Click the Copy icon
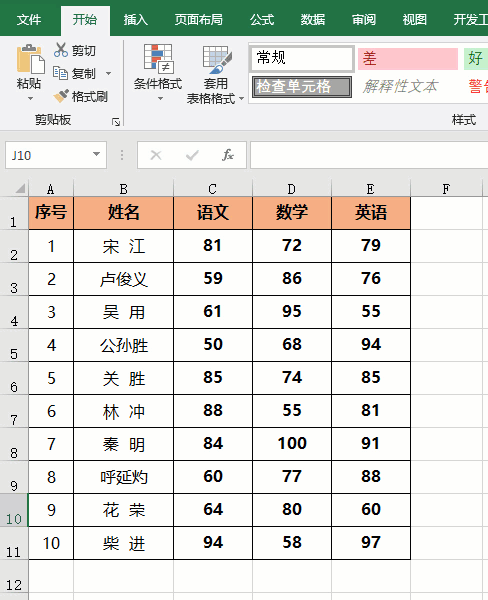This screenshot has width=488, height=600. [60, 73]
